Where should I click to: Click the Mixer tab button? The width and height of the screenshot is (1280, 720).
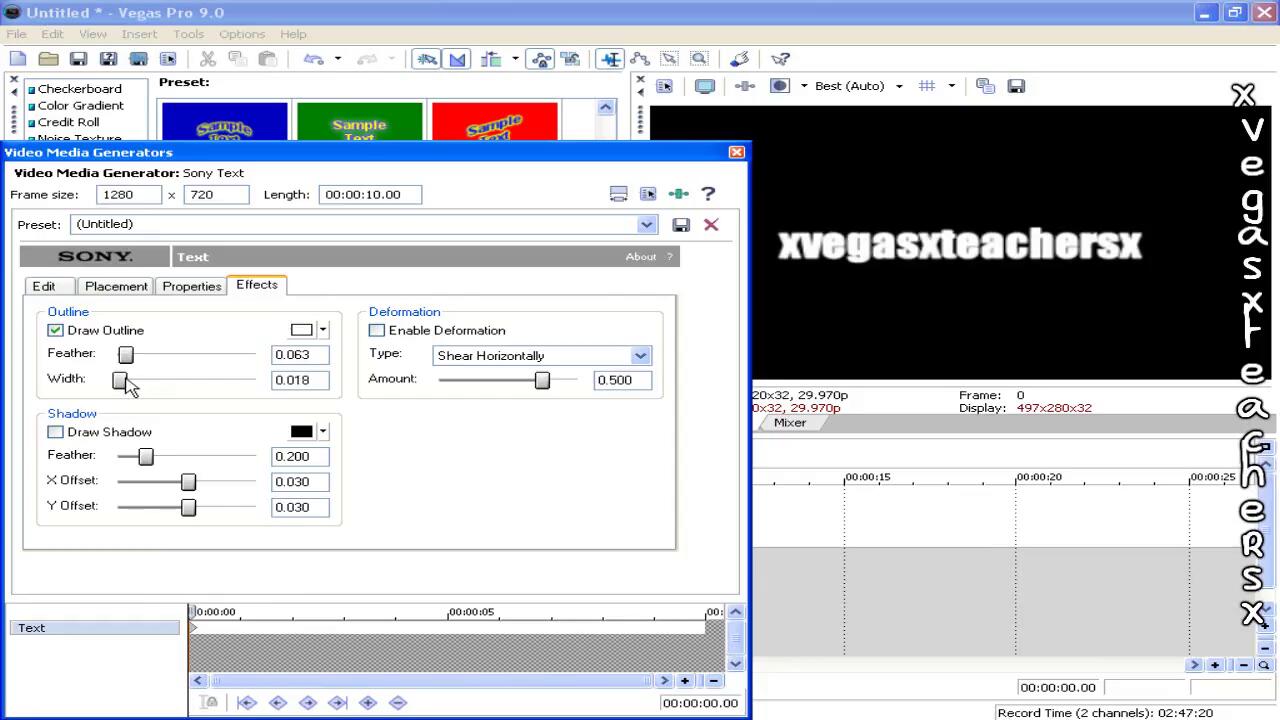(x=789, y=423)
